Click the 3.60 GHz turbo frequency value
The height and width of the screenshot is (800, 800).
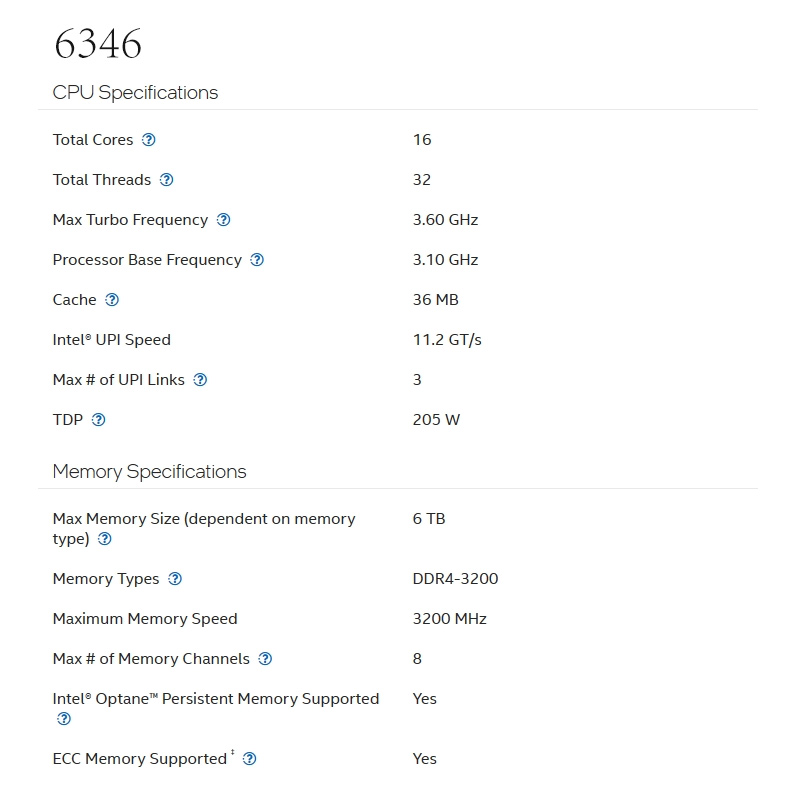445,220
